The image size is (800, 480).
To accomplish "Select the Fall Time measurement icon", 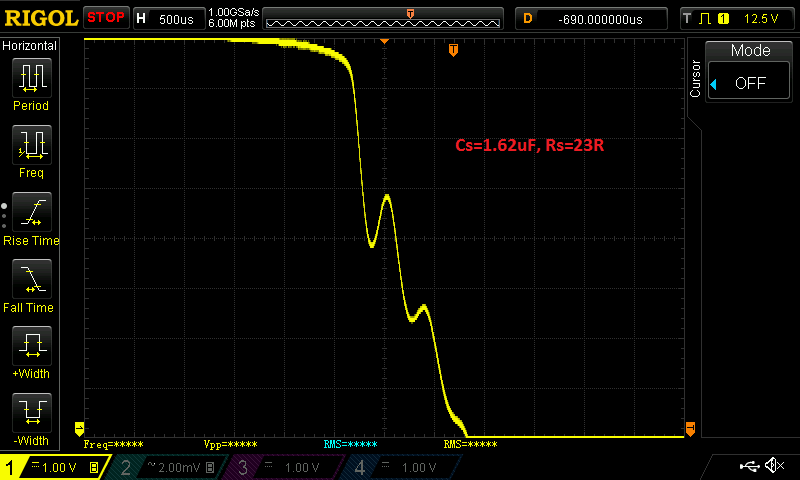I will point(32,279).
